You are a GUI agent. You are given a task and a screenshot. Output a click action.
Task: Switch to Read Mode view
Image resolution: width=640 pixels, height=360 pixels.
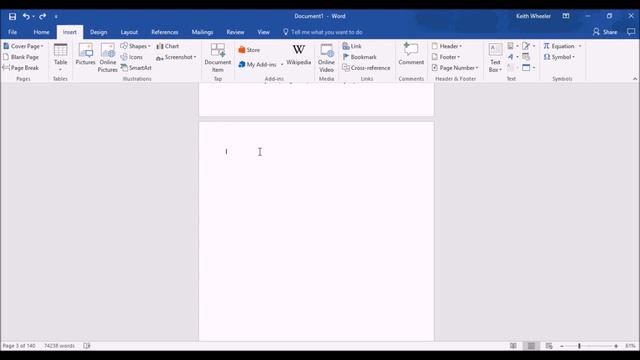[x=513, y=346]
